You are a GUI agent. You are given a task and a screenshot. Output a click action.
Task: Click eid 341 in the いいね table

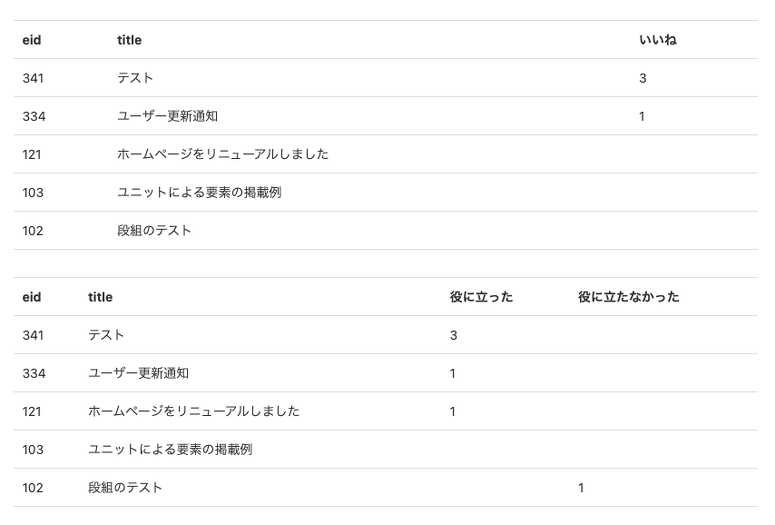[x=33, y=78]
